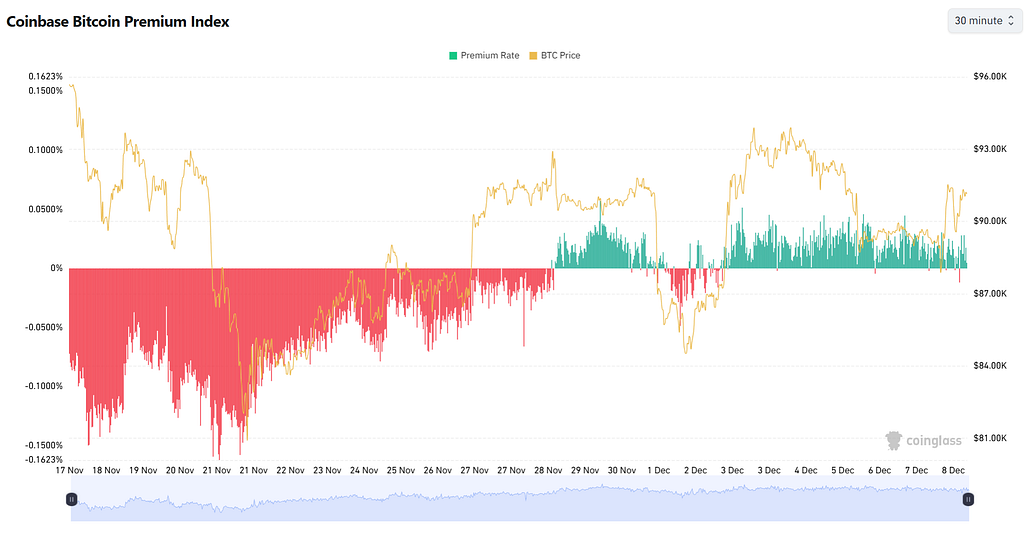This screenshot has width=1024, height=543.
Task: Click the 28 Nov date label
Action: tap(548, 470)
